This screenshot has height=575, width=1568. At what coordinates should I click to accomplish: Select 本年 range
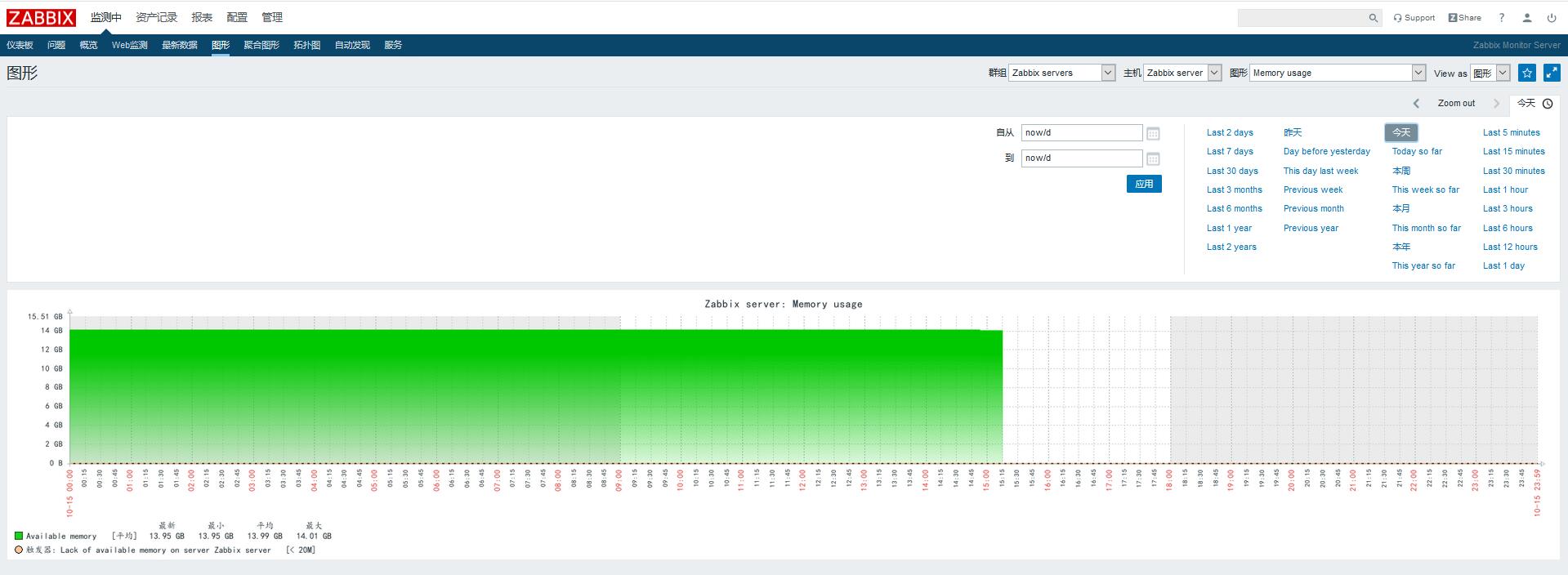pos(1401,247)
